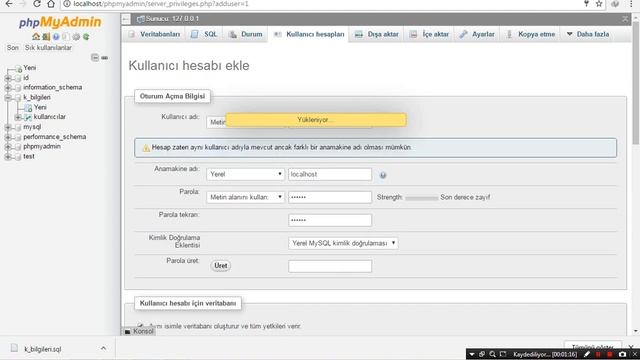Image resolution: width=640 pixels, height=360 pixels.
Task: Click the recorder region select icon
Action: tap(503, 354)
